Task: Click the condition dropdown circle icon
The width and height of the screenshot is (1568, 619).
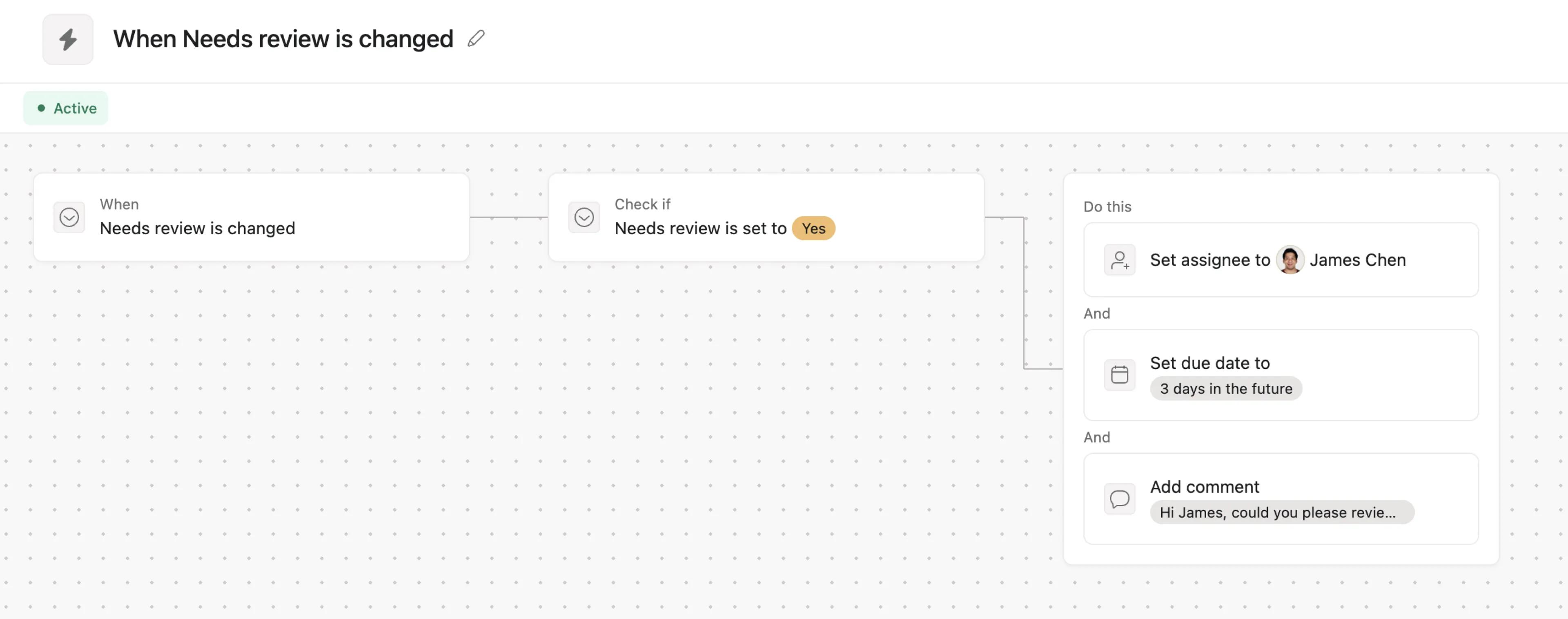Action: point(584,217)
